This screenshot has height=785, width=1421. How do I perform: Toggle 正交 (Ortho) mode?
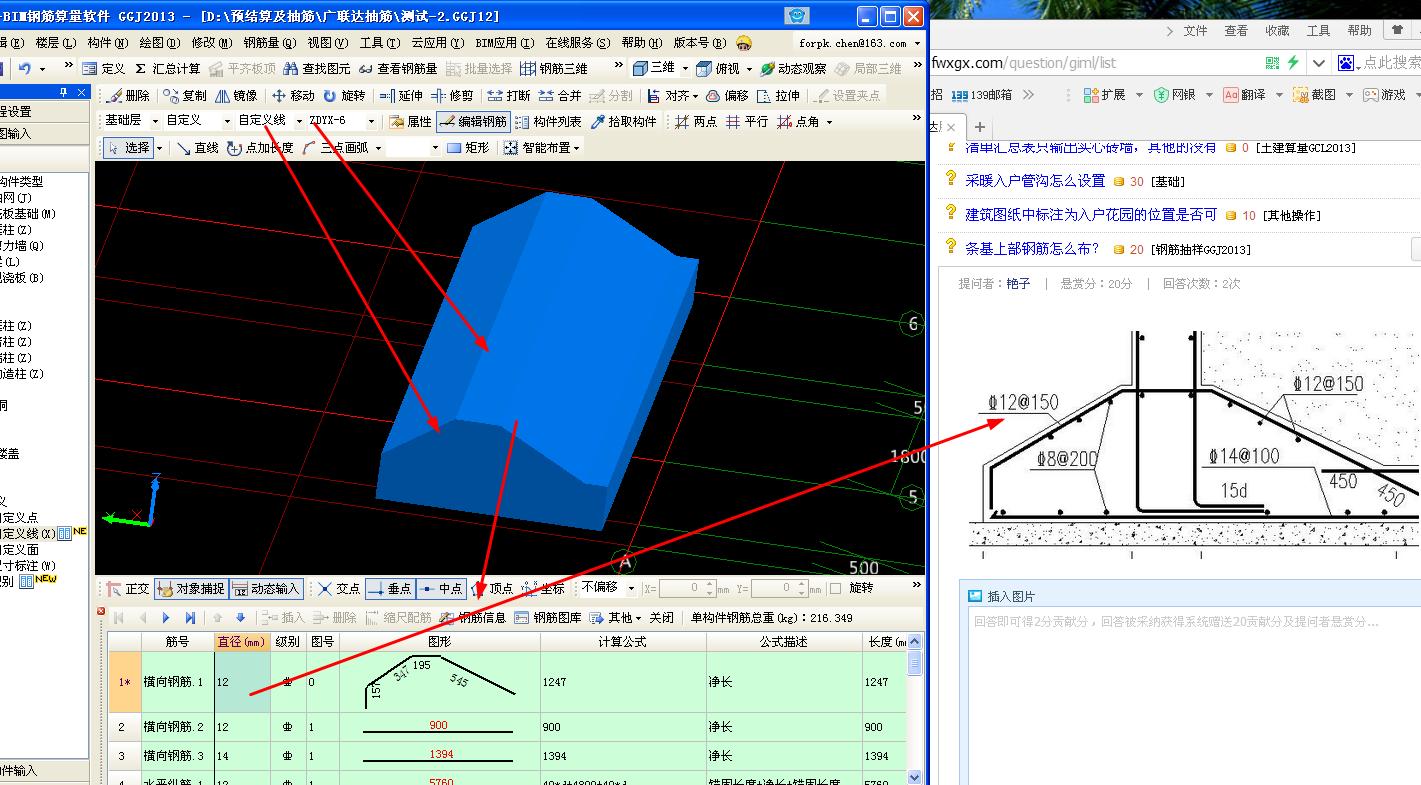128,589
